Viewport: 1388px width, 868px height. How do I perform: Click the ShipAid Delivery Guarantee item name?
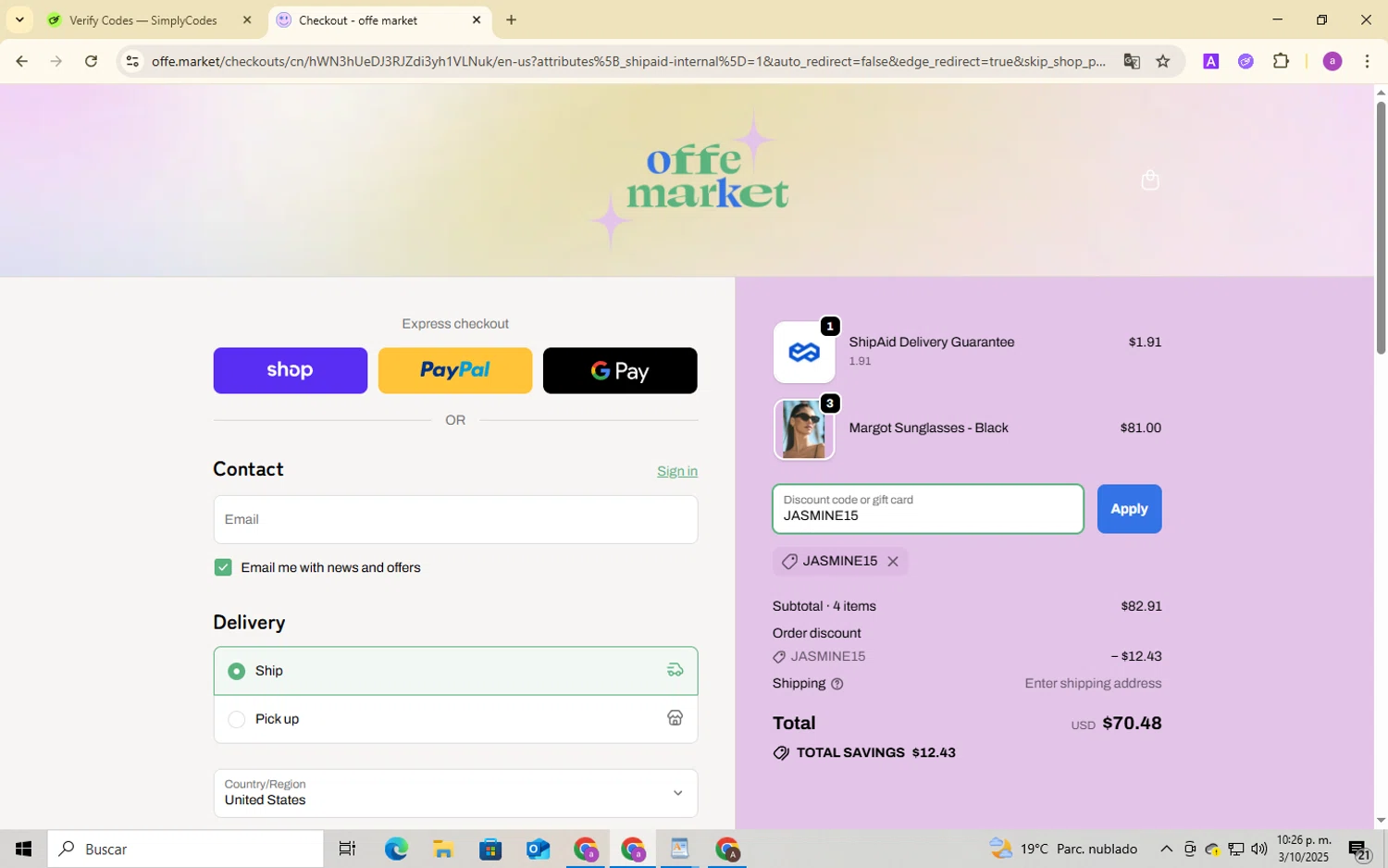point(932,342)
